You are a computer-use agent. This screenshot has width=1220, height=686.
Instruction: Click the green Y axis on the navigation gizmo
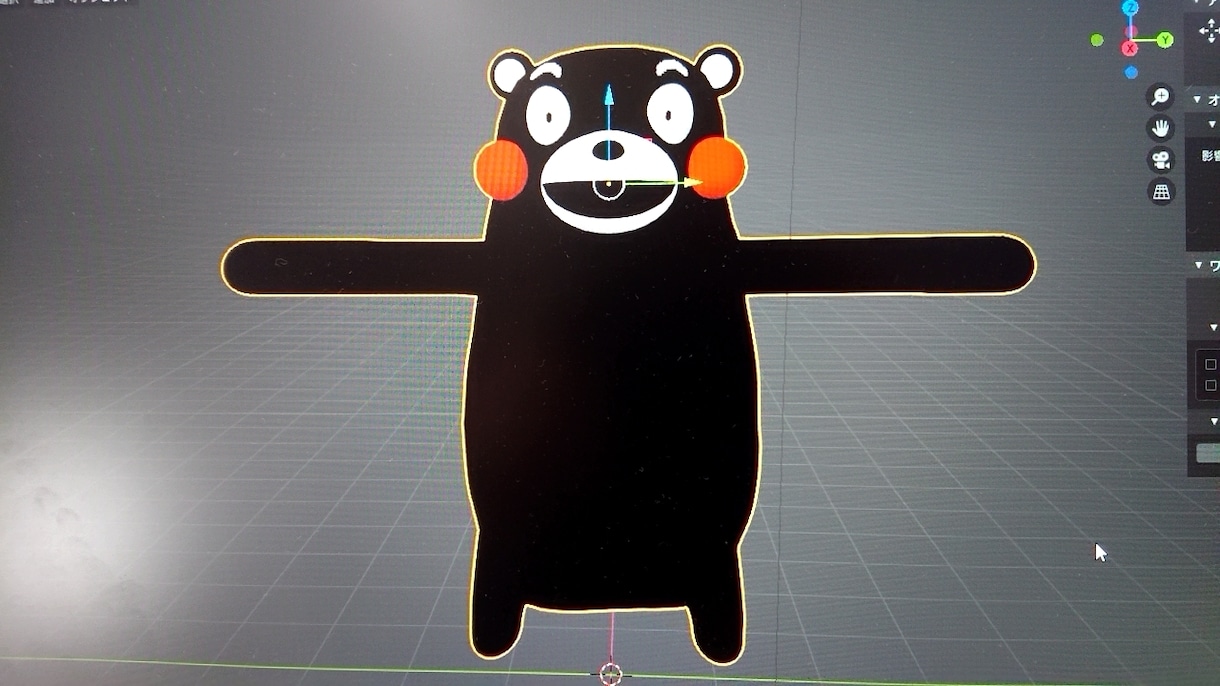point(1165,40)
